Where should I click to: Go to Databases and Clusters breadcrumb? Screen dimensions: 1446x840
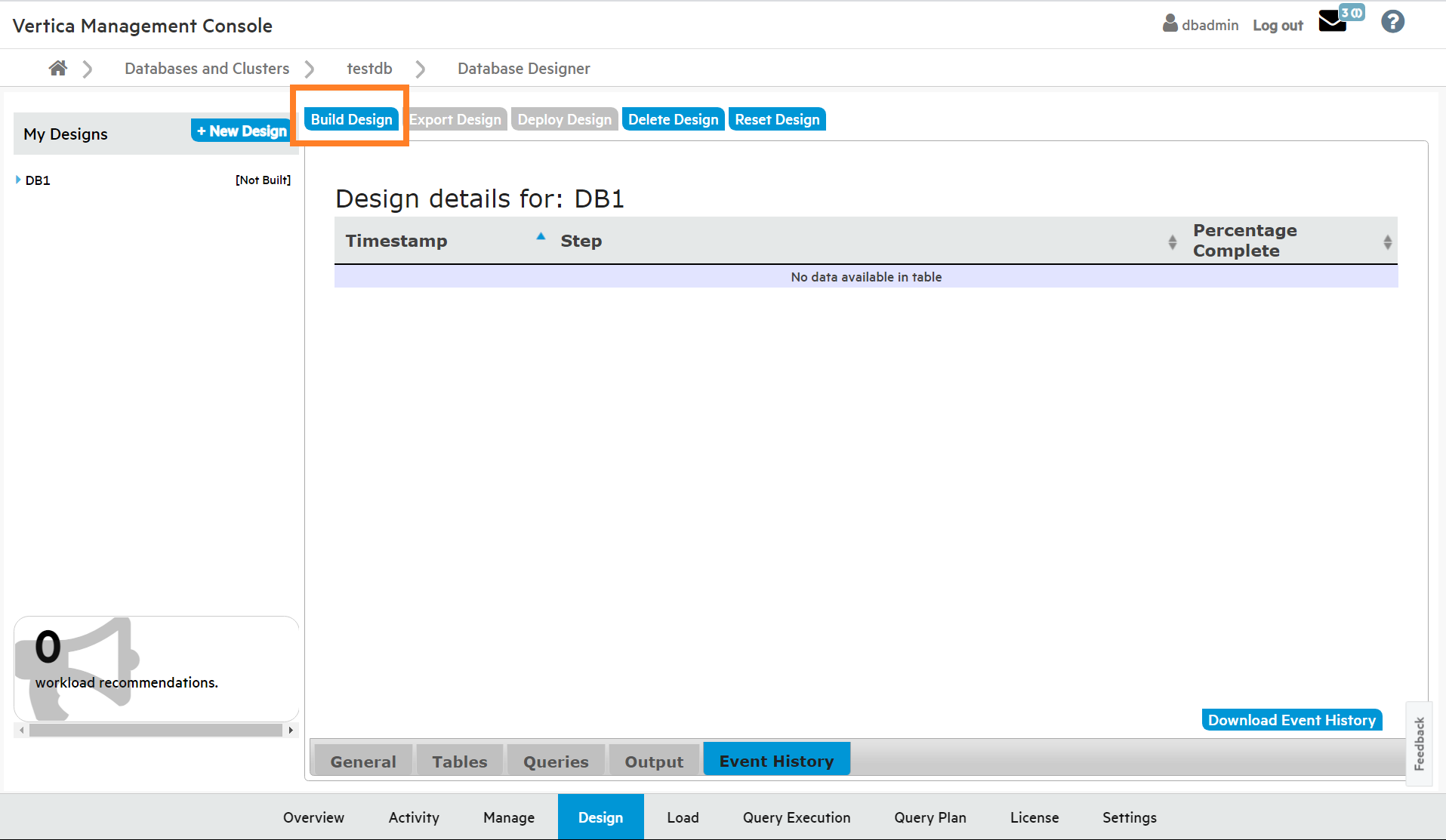tap(207, 69)
